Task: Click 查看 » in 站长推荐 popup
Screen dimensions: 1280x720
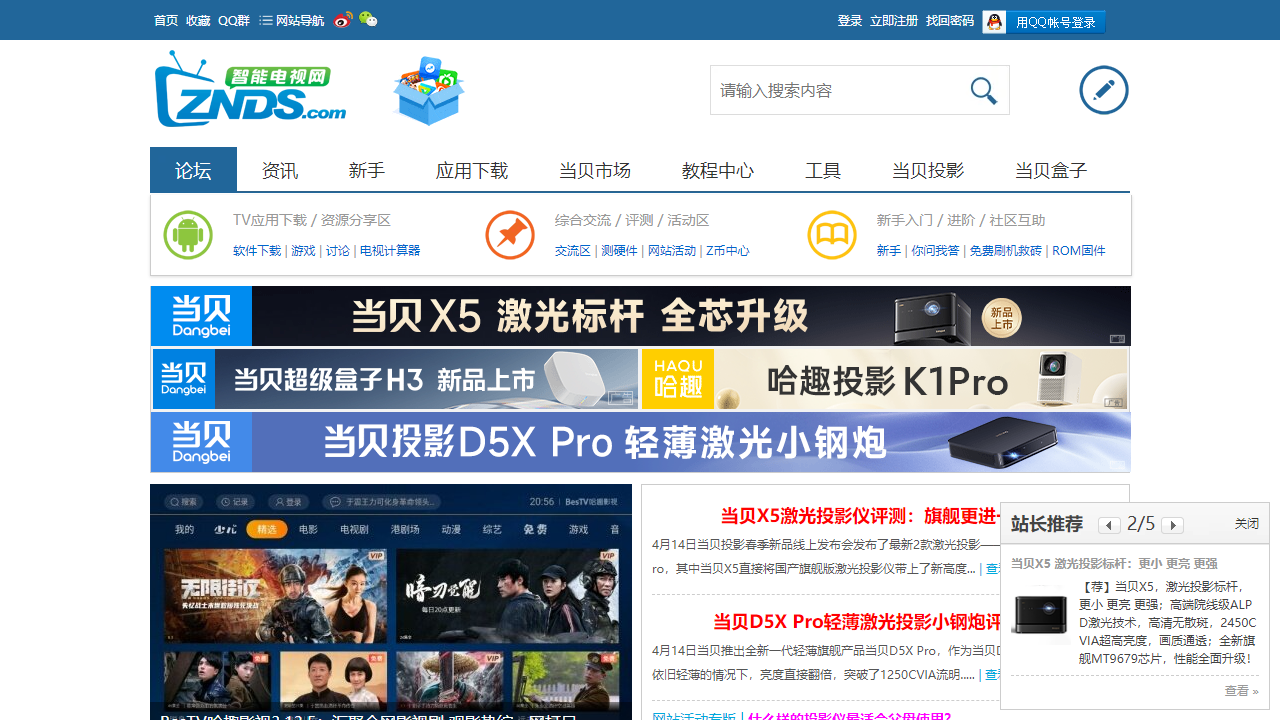Action: tap(1241, 691)
